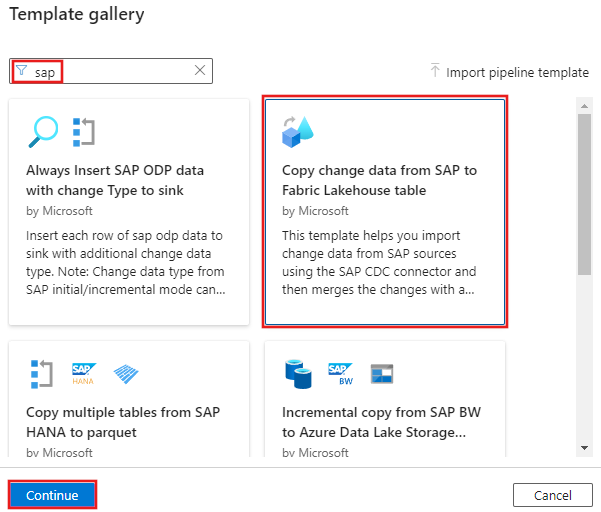Screen dimensions: 601x512
Task: Click the template search input field
Action: (111, 71)
